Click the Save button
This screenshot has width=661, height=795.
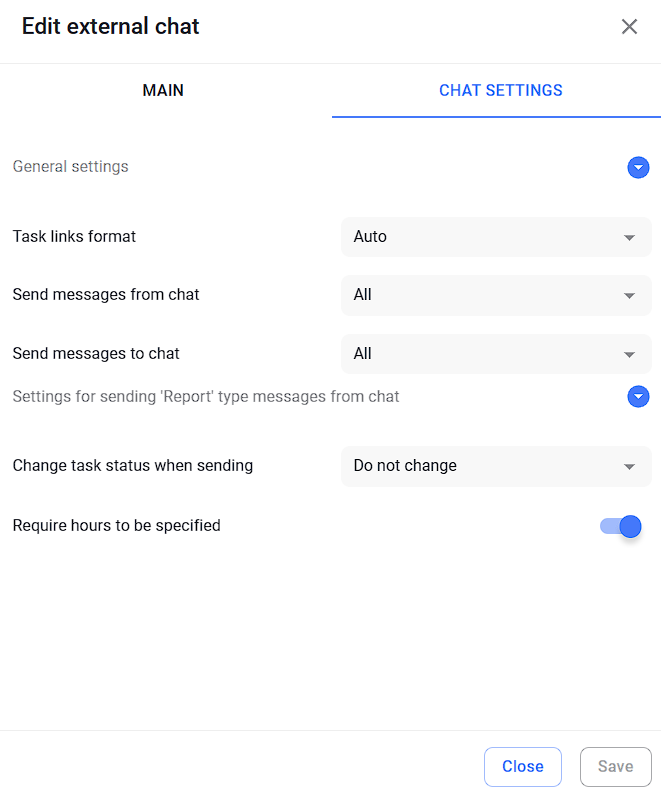click(x=615, y=766)
